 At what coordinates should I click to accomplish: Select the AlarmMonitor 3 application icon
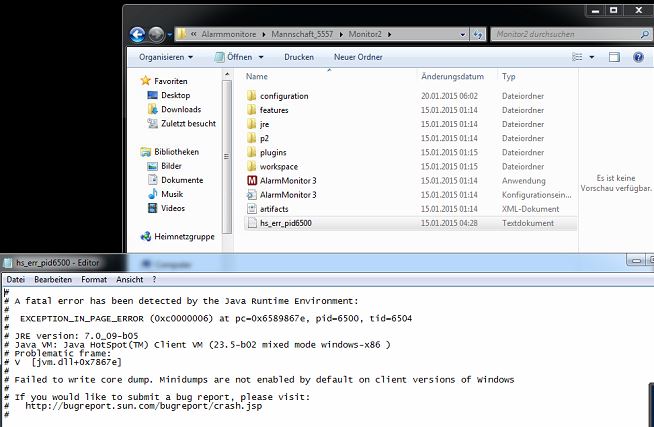(252, 180)
